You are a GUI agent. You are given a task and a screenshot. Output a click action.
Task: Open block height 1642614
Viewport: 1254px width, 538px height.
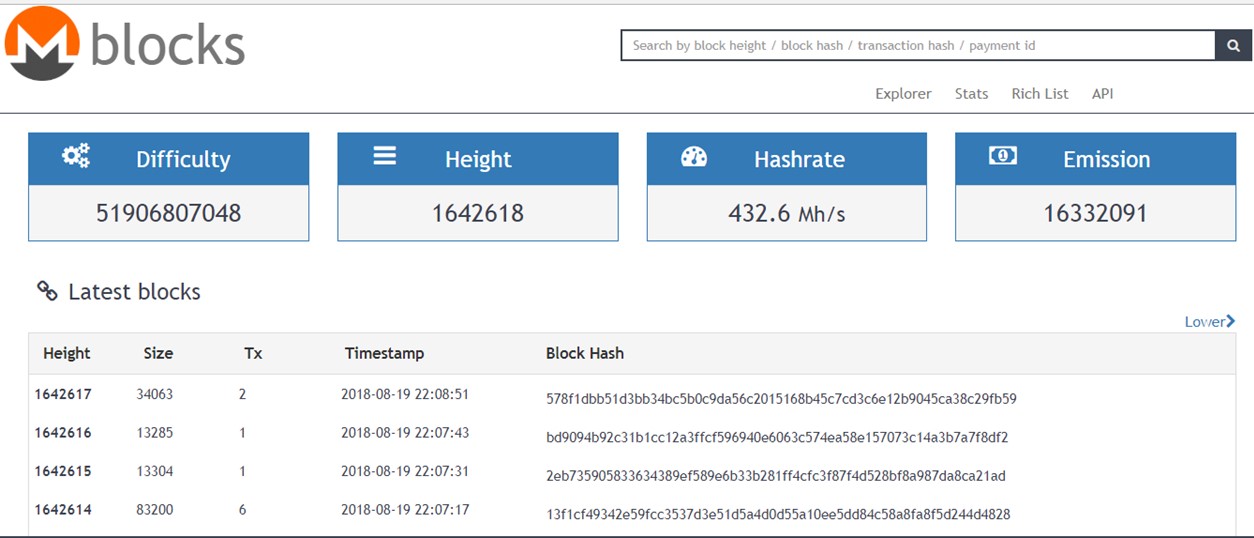point(63,510)
